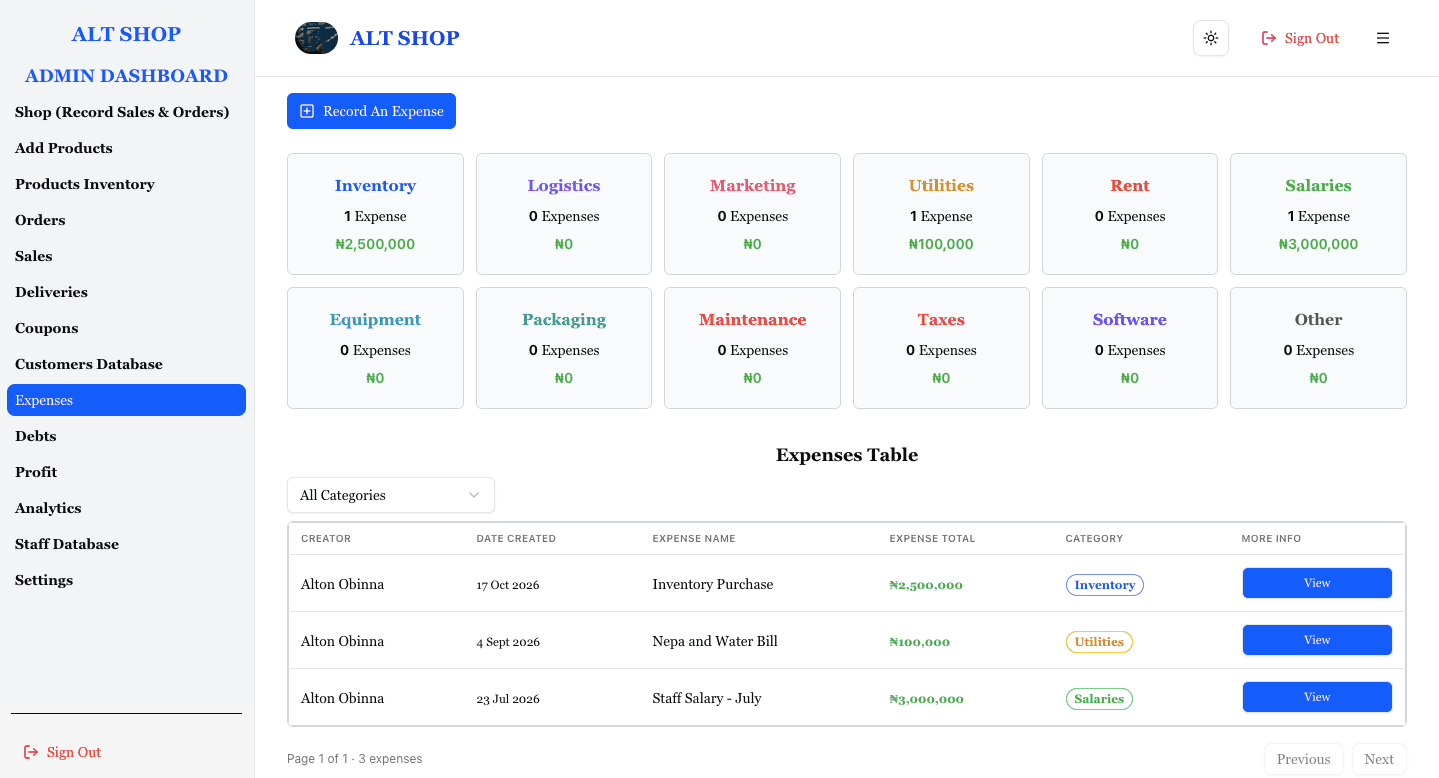Click the ALT SHOP header title
The image size is (1439, 778).
[x=404, y=38]
